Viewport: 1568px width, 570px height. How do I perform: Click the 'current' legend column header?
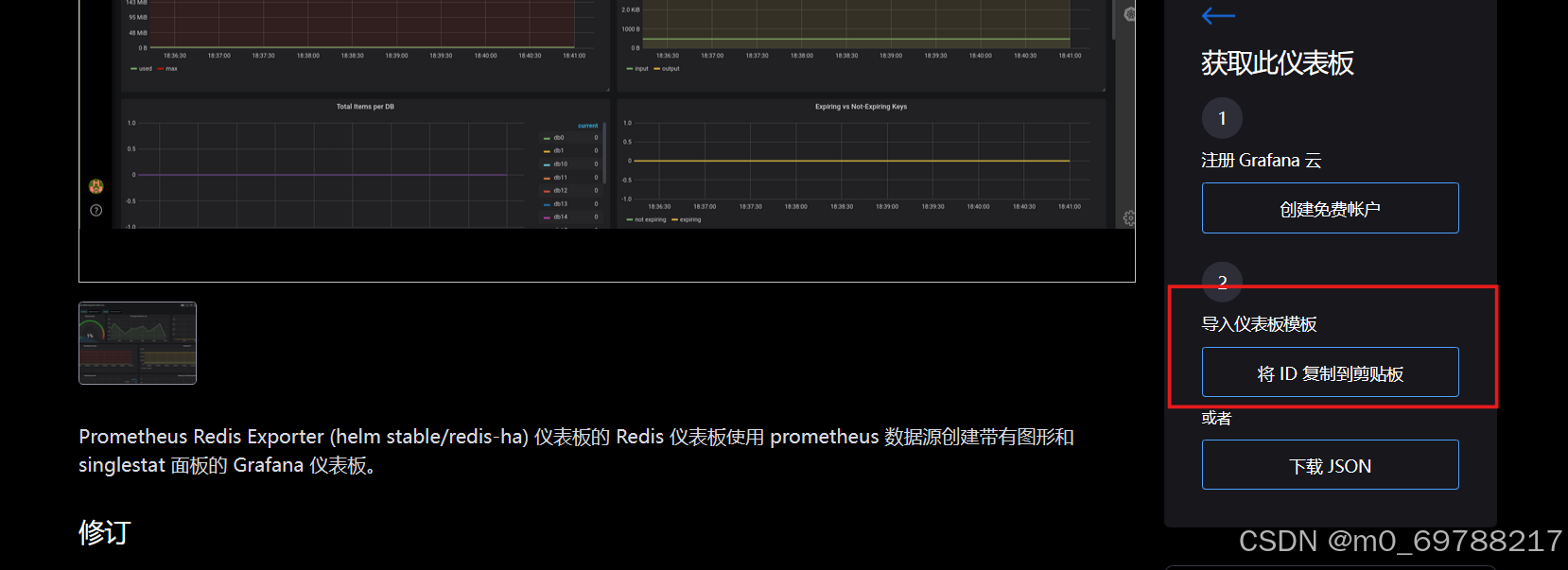[x=587, y=126]
